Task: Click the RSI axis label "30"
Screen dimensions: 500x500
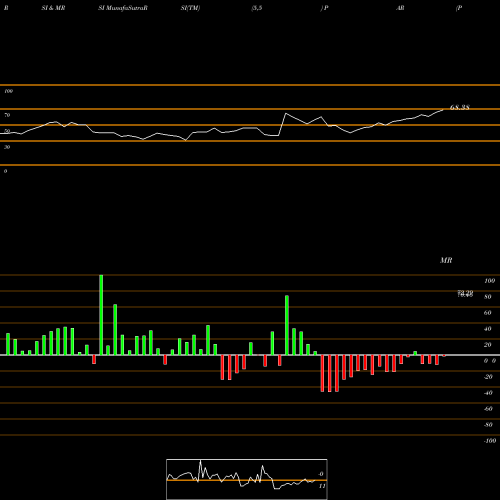Action: [x=7, y=147]
